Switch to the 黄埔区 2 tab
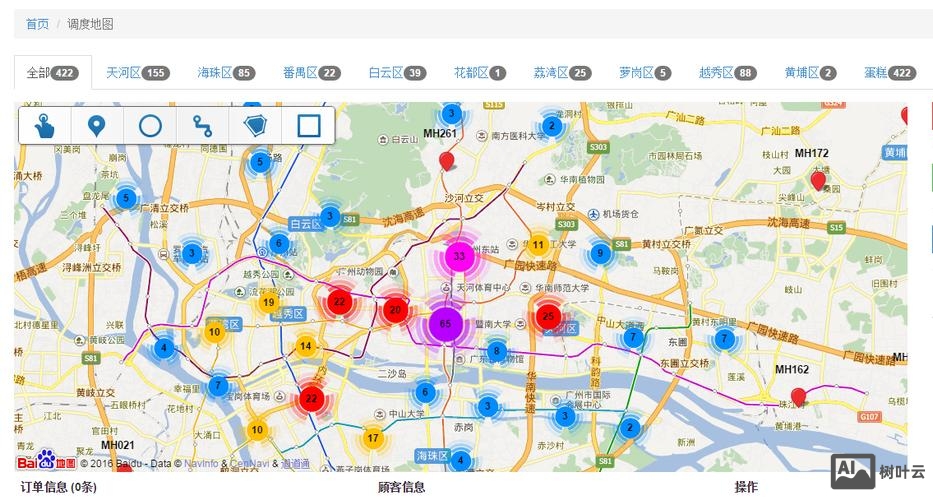 [810, 73]
